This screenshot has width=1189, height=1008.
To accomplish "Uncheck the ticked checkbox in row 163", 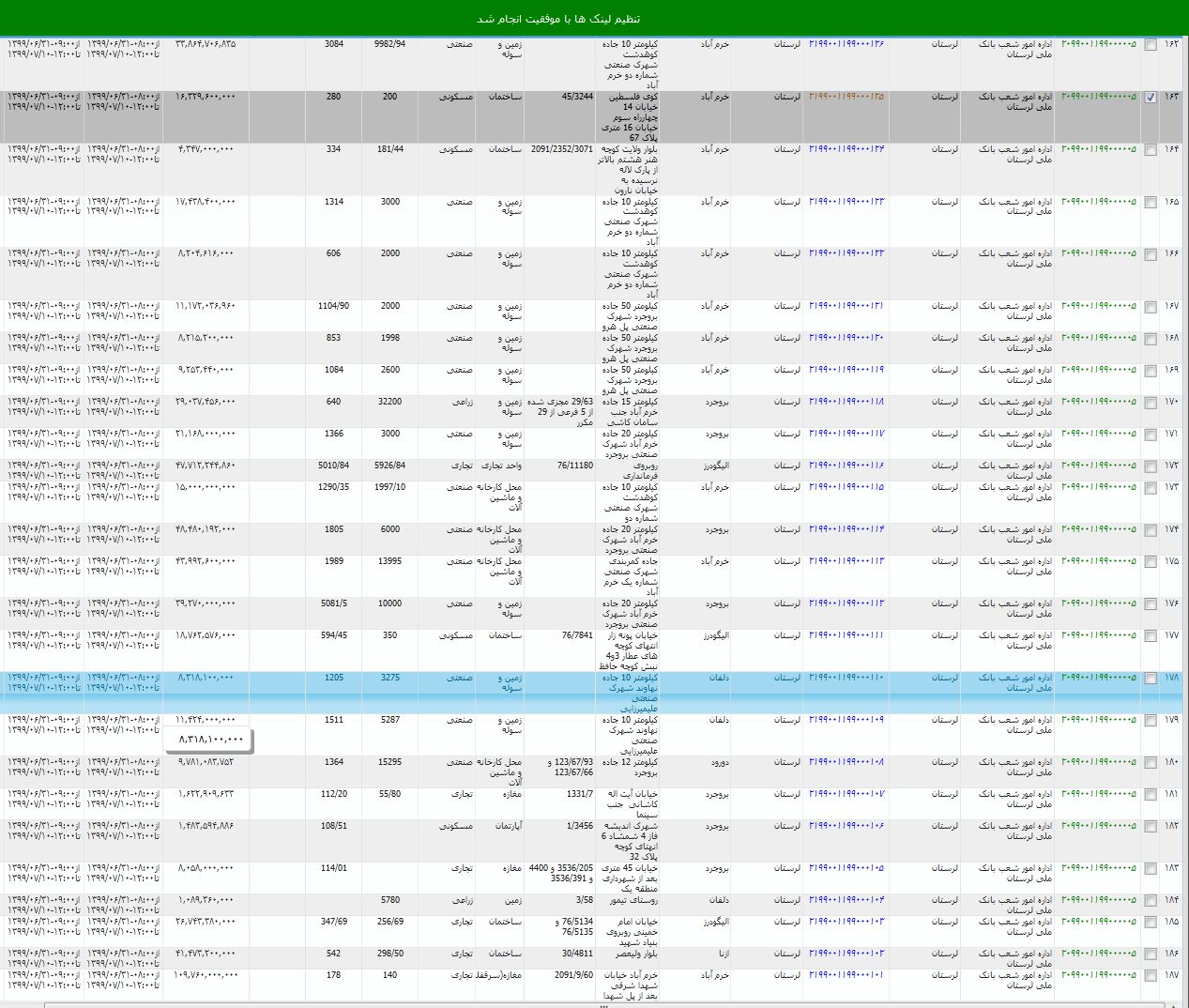I will tap(1151, 99).
